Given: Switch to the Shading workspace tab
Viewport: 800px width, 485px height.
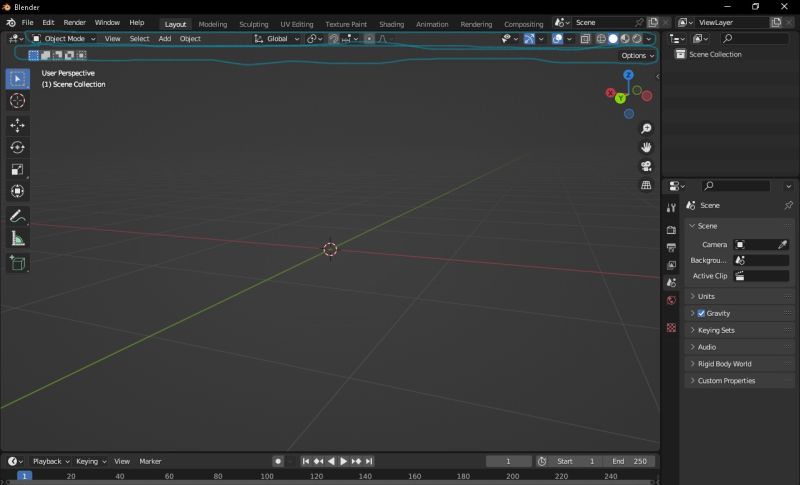Looking at the screenshot, I should 391,24.
